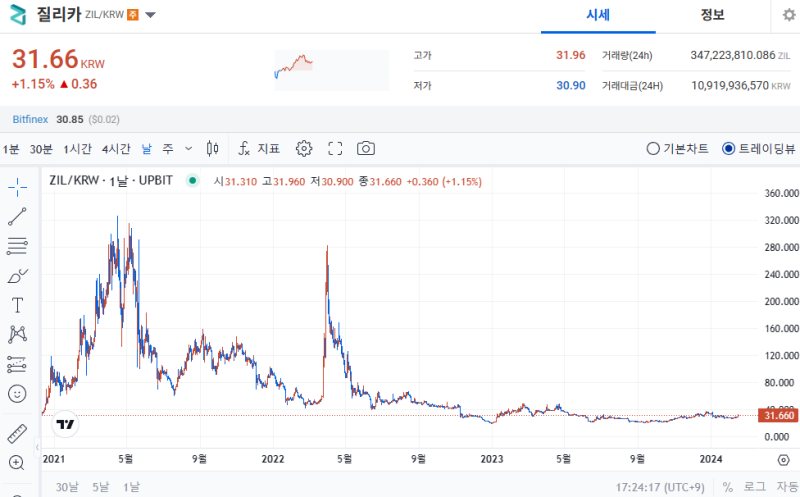Click the Zilliqa coin logo

click(x=18, y=14)
